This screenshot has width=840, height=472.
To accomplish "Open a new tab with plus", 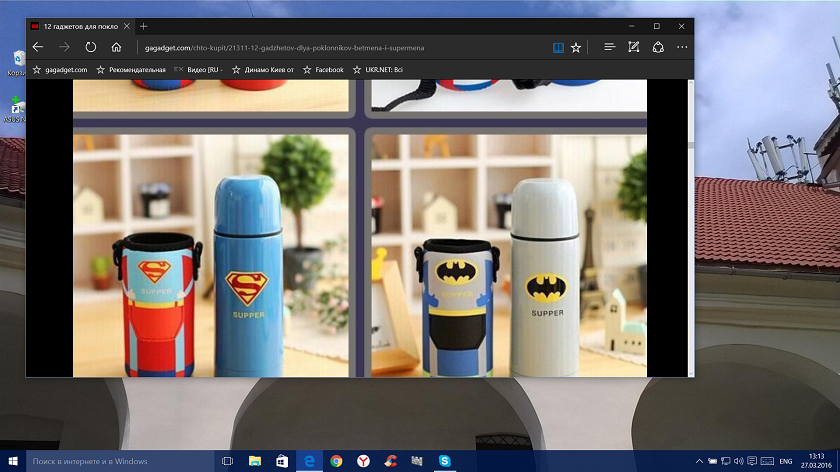I will [x=144, y=26].
